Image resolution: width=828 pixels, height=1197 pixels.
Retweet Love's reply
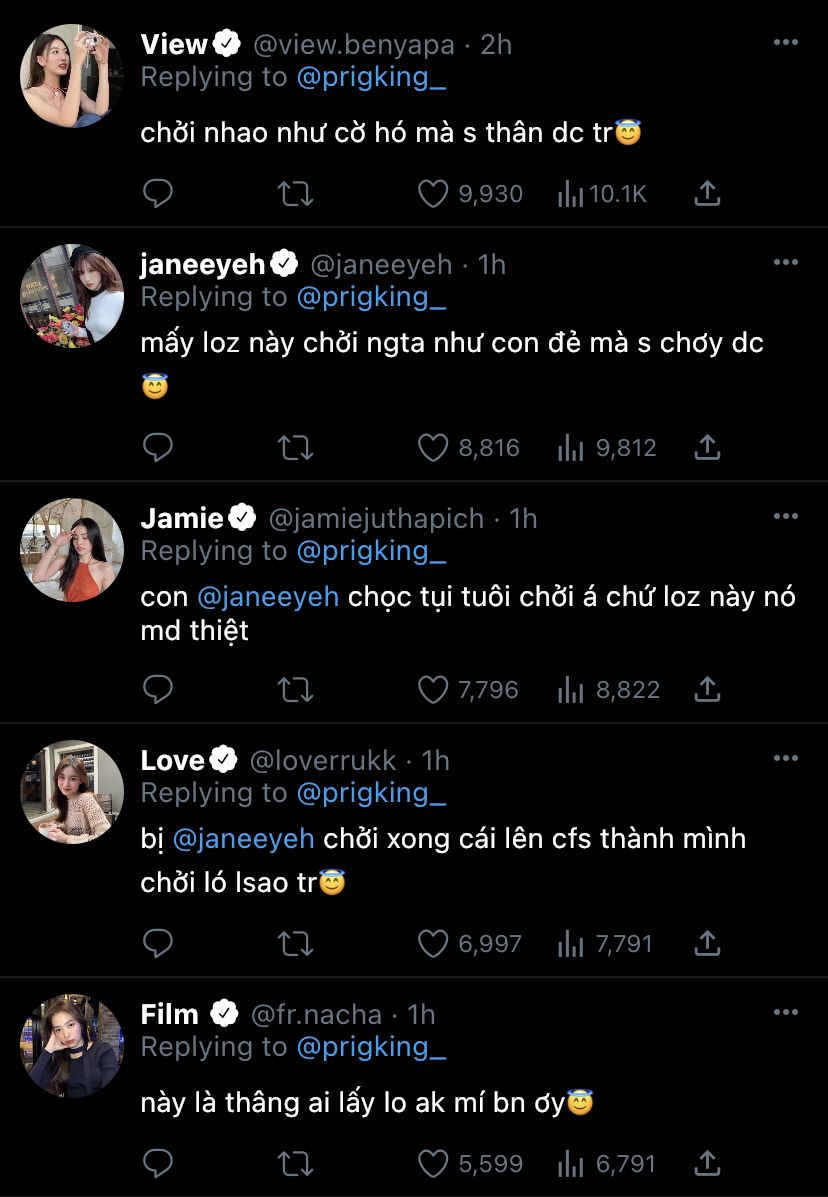pos(294,943)
